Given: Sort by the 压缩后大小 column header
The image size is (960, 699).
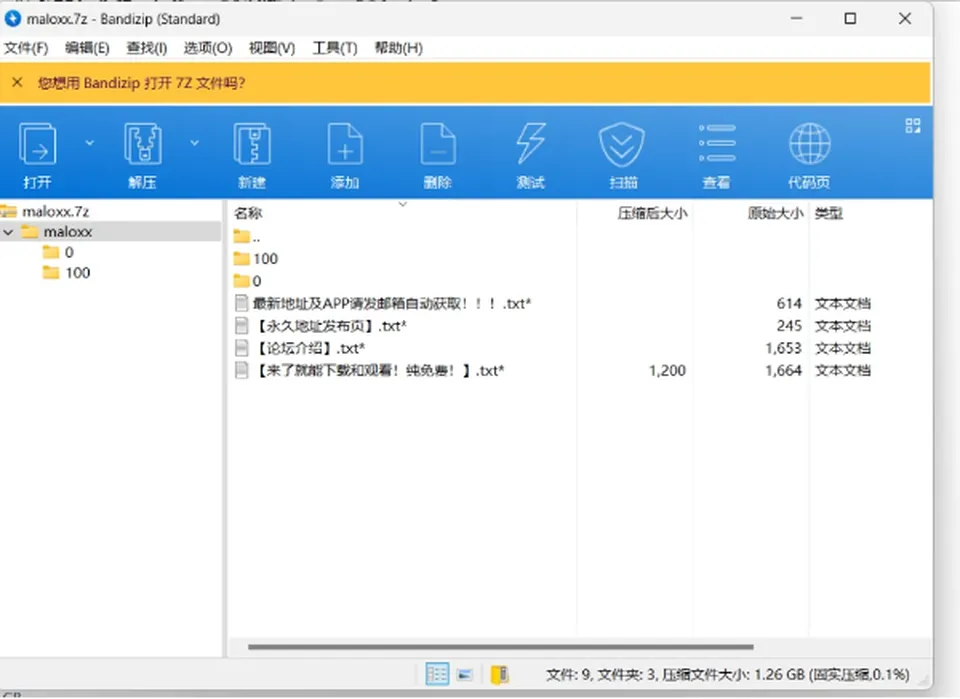Looking at the screenshot, I should [x=652, y=213].
